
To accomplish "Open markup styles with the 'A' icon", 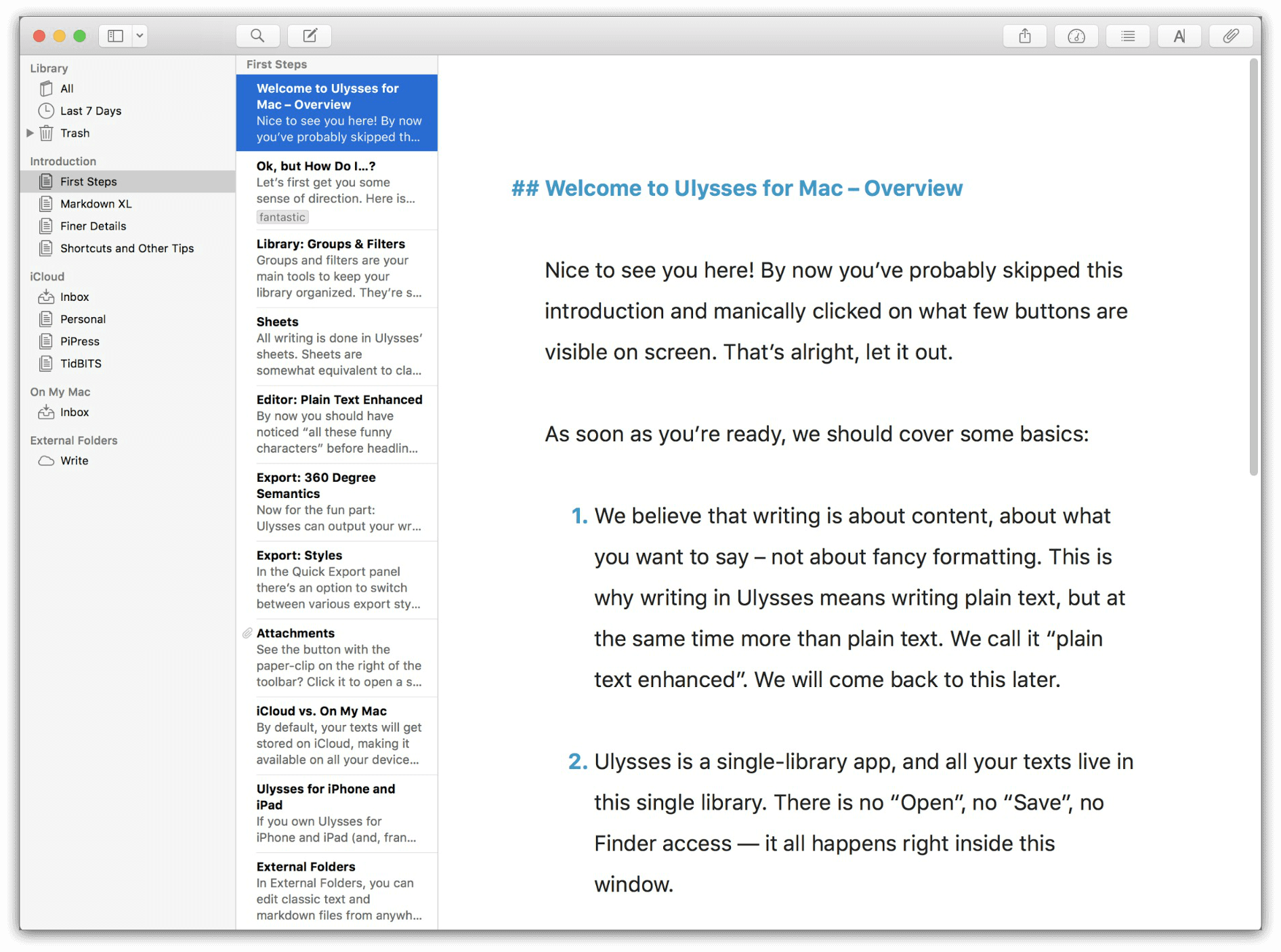I will tap(1179, 35).
